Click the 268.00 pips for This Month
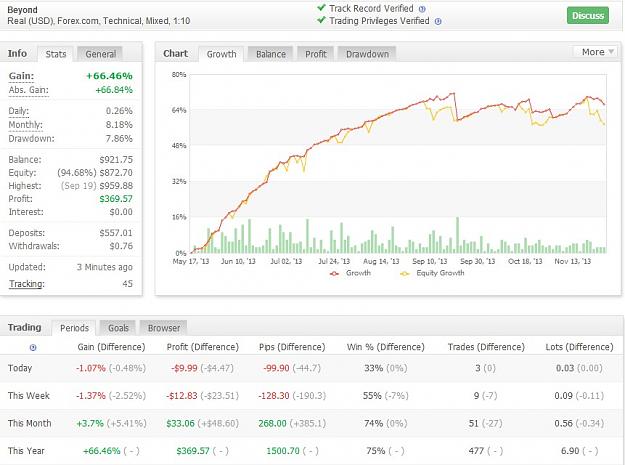 click(272, 423)
